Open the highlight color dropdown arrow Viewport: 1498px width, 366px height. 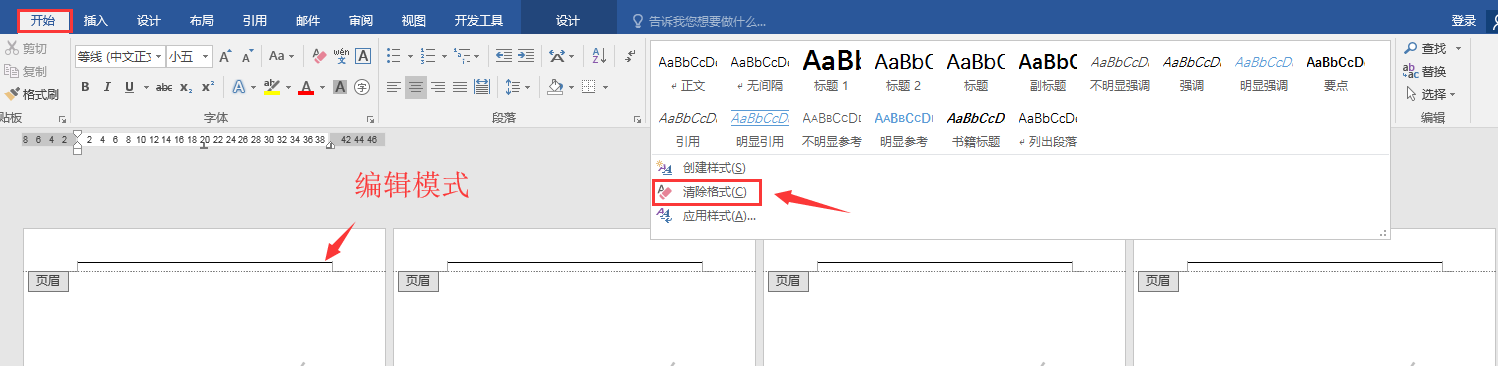(x=287, y=87)
